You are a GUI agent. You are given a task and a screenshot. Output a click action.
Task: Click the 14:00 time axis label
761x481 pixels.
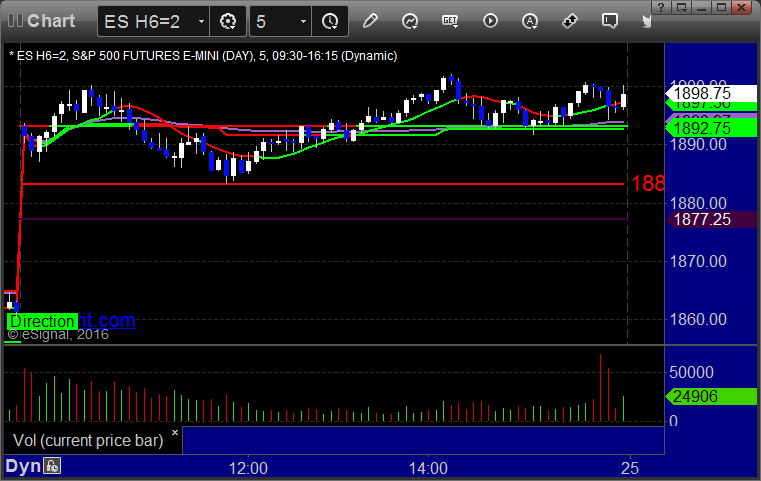coord(428,468)
